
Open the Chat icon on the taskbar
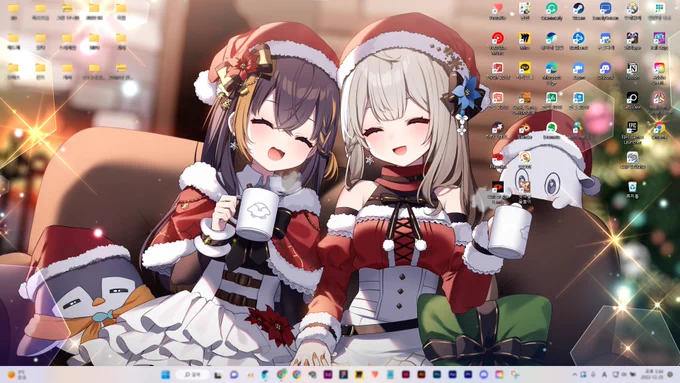tap(234, 375)
